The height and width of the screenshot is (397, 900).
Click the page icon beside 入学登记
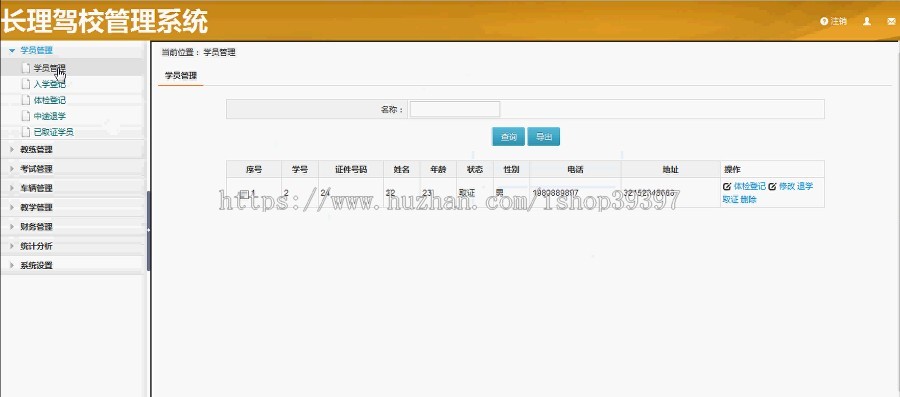pos(25,84)
